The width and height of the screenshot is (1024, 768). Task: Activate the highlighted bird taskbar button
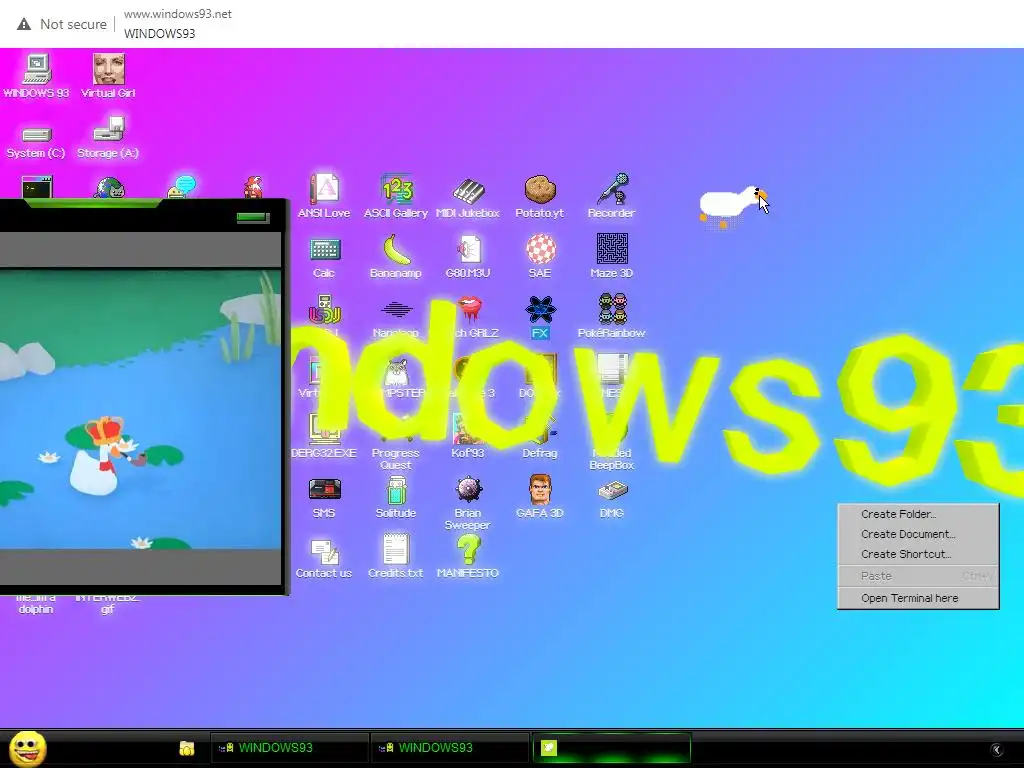611,748
